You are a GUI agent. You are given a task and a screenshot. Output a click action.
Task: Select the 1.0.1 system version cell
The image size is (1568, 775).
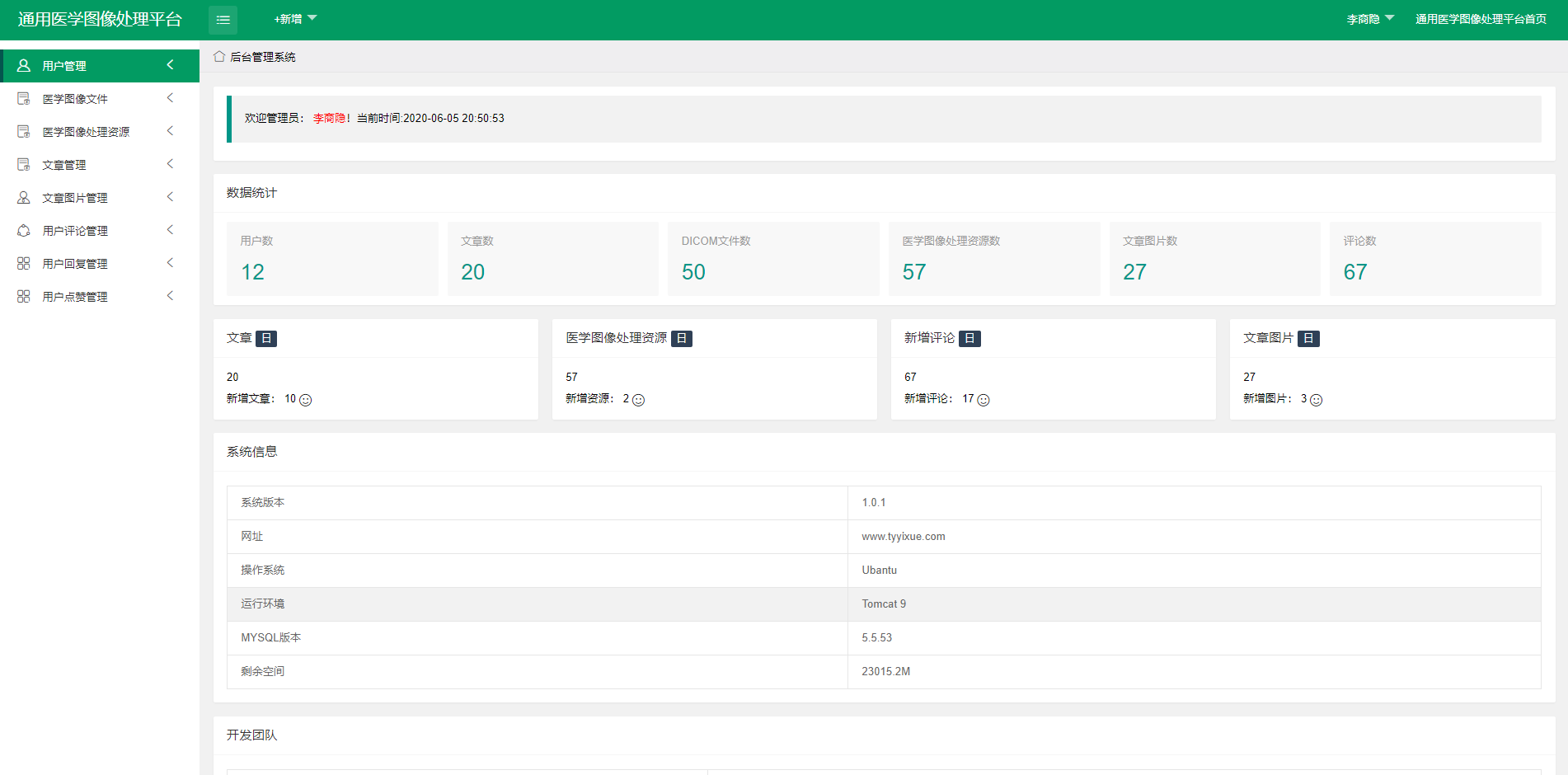coord(1194,503)
